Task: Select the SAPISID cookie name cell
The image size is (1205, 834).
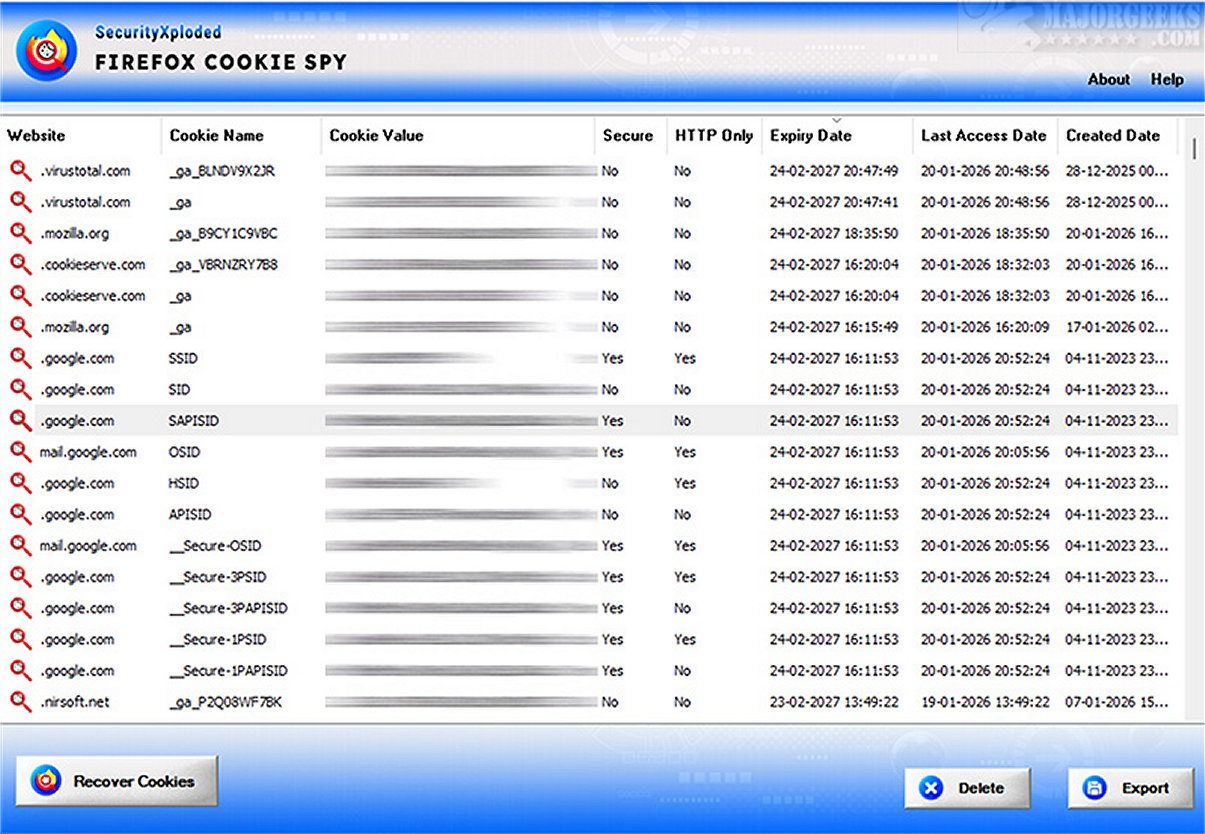Action: [x=193, y=421]
